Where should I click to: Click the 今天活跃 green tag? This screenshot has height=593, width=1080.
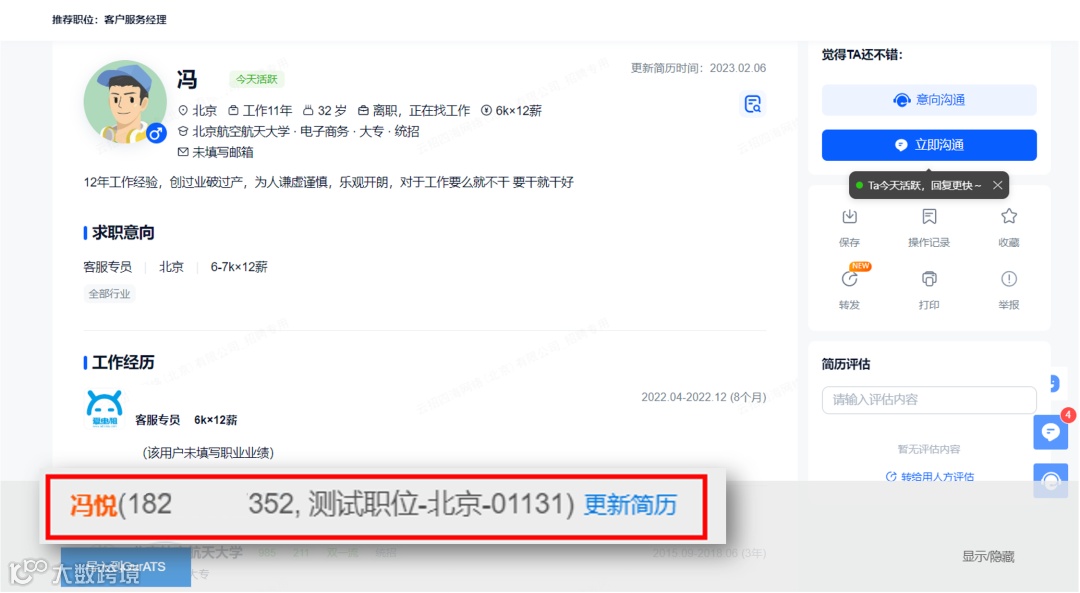(x=256, y=79)
